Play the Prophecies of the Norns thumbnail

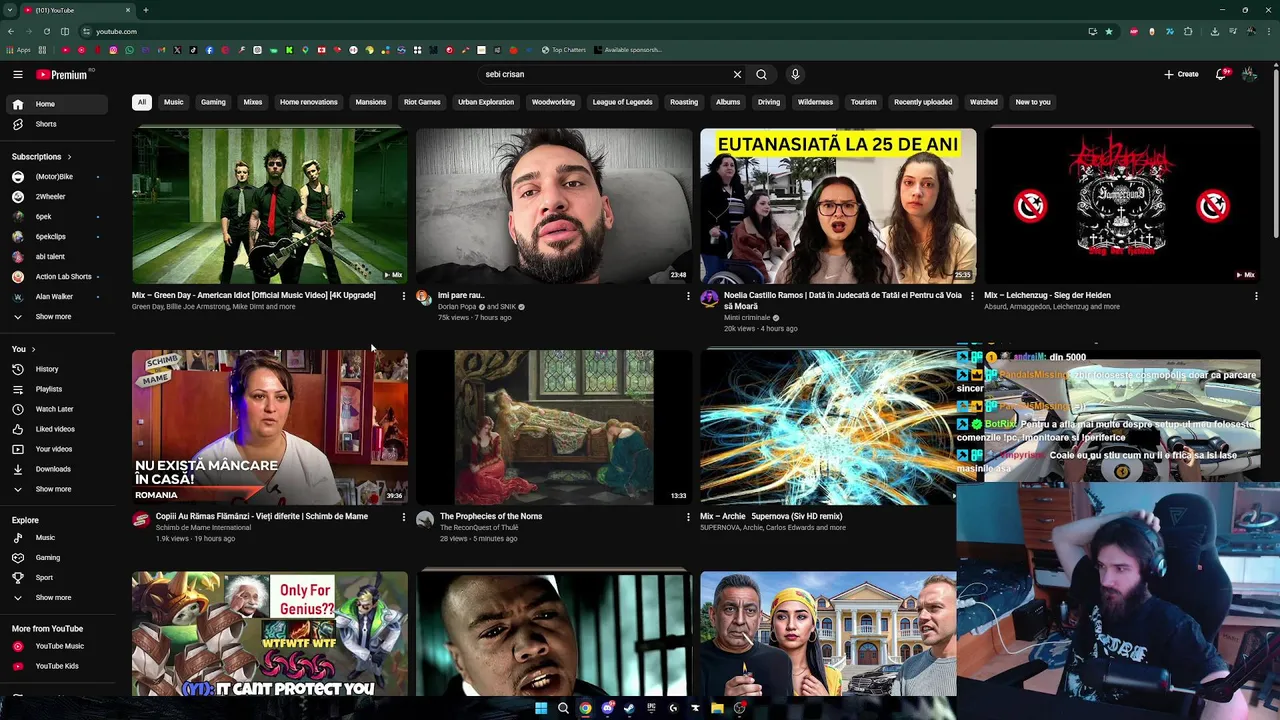point(554,427)
